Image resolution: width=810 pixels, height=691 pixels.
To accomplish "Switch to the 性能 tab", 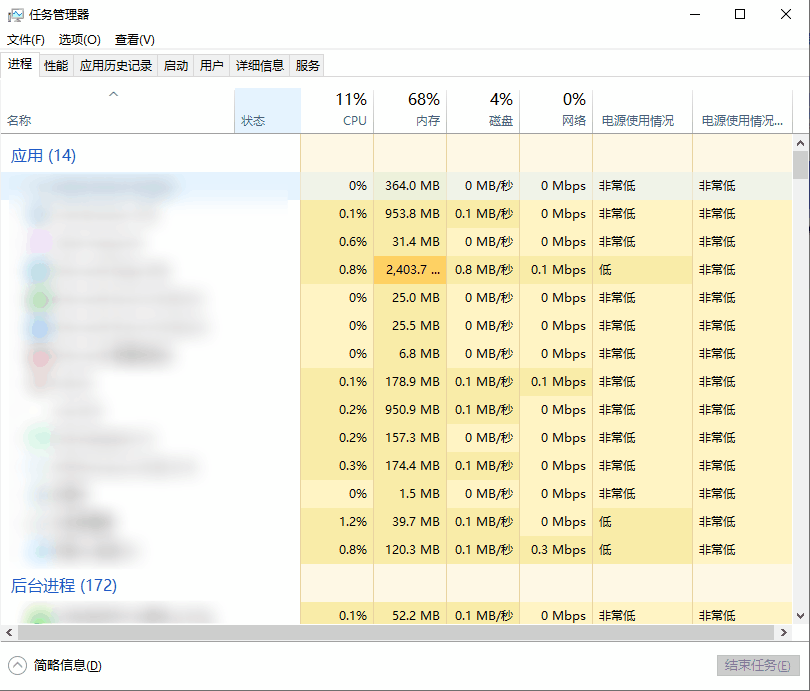I will [x=56, y=66].
